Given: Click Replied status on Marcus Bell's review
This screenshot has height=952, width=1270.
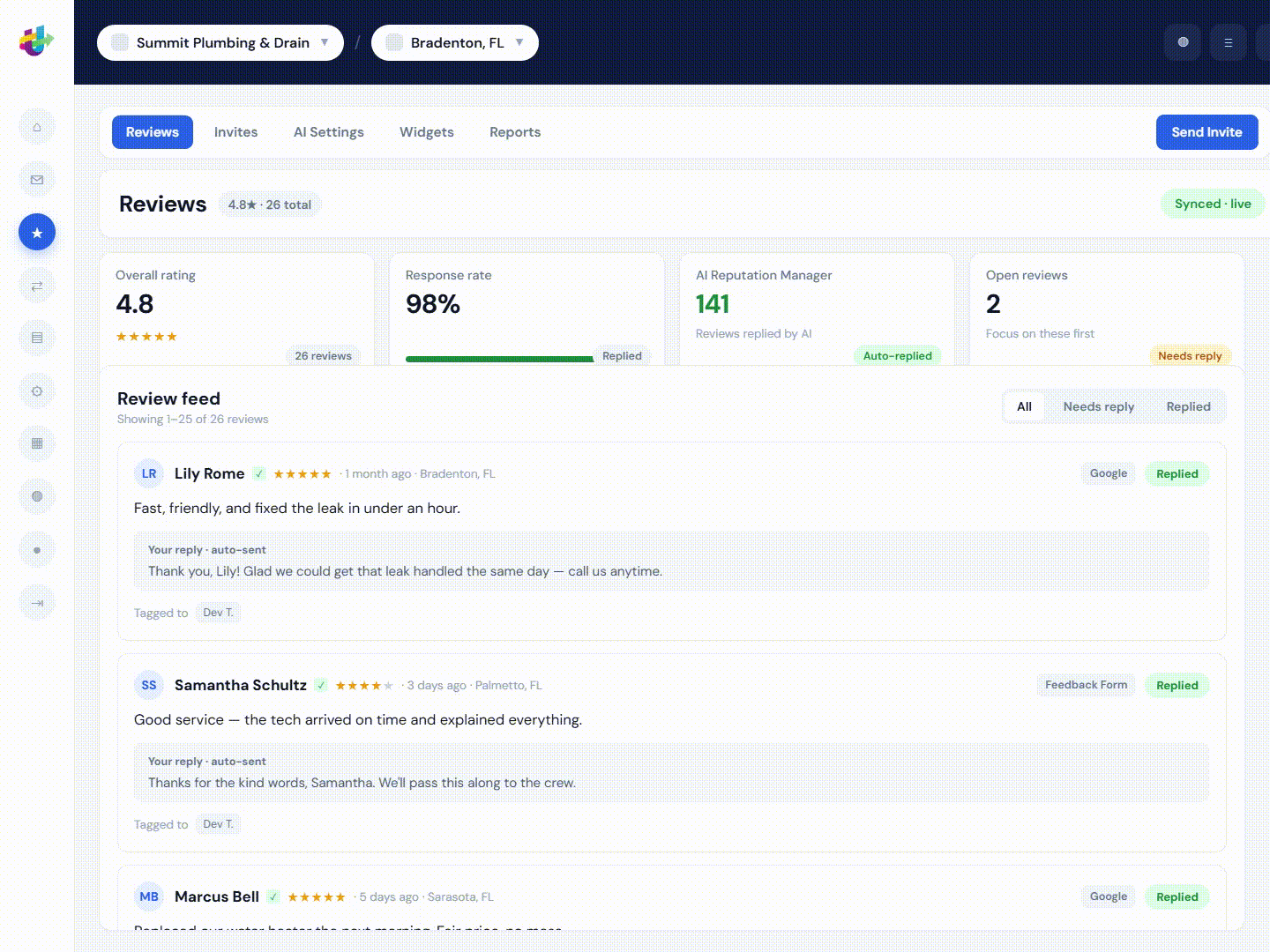Looking at the screenshot, I should [x=1177, y=896].
